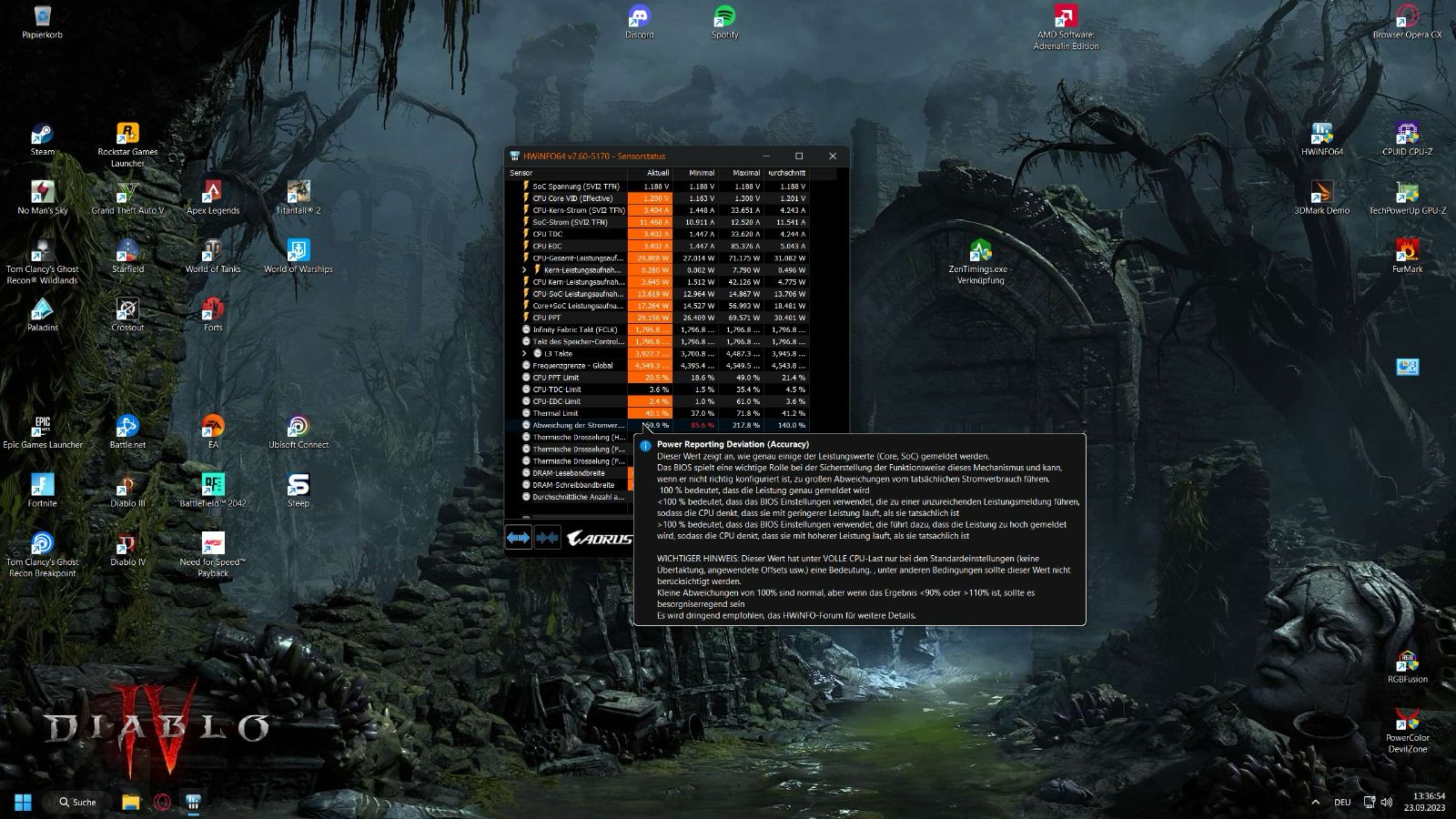
Task: Open File Explorer from taskbar
Action: coord(131,802)
